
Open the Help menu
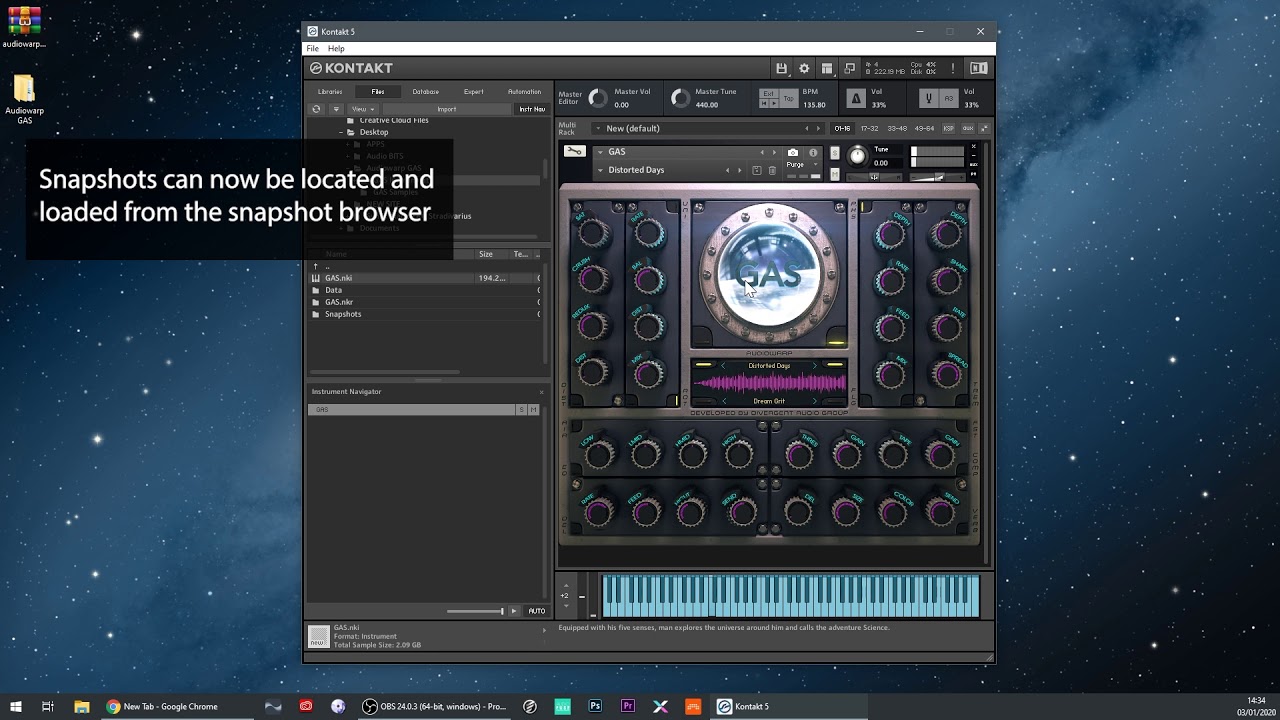336,48
